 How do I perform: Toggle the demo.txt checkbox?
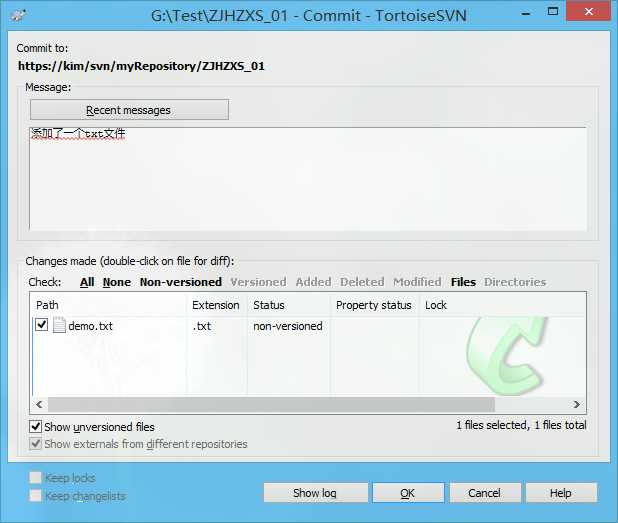[x=42, y=325]
